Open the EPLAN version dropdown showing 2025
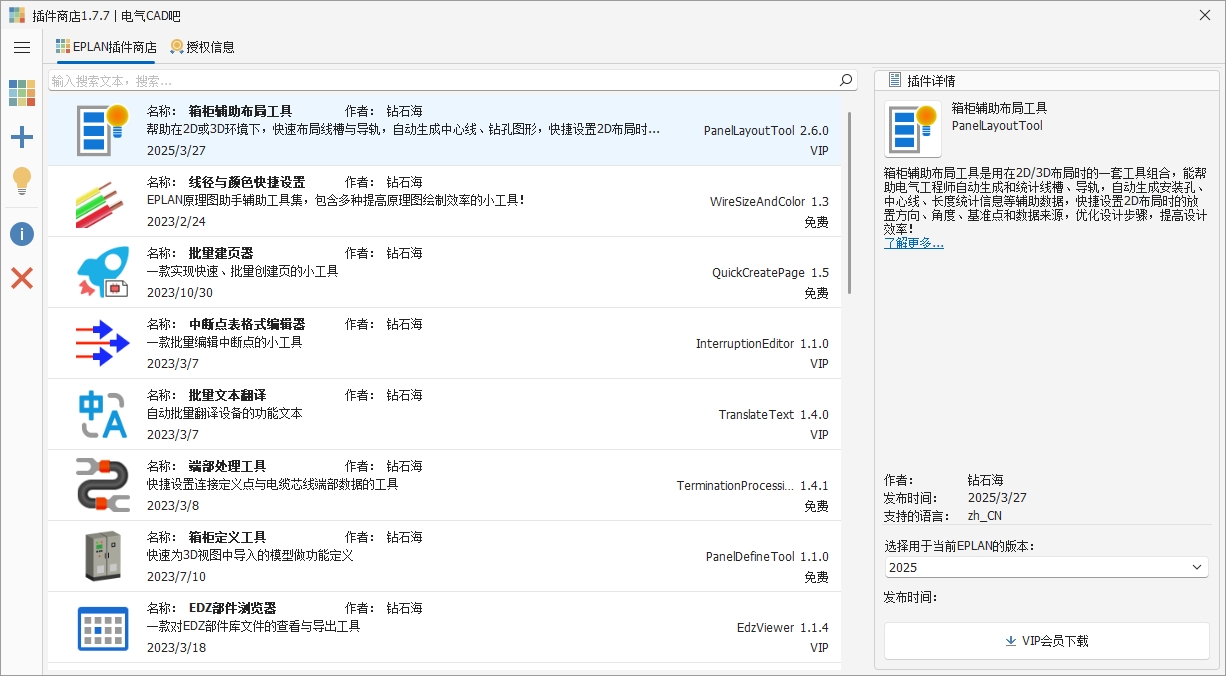 coord(1046,567)
